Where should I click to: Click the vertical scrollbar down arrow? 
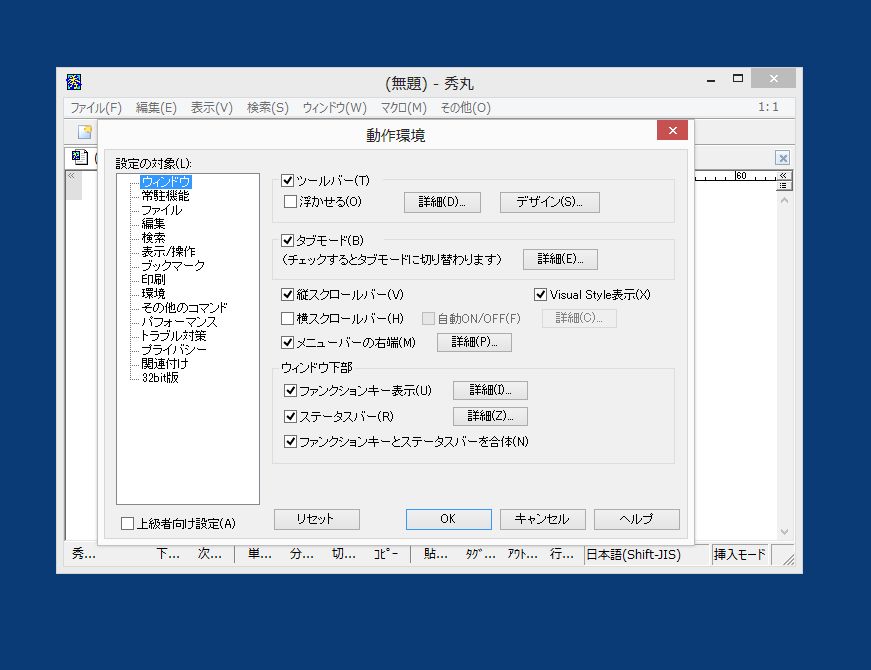click(x=784, y=532)
